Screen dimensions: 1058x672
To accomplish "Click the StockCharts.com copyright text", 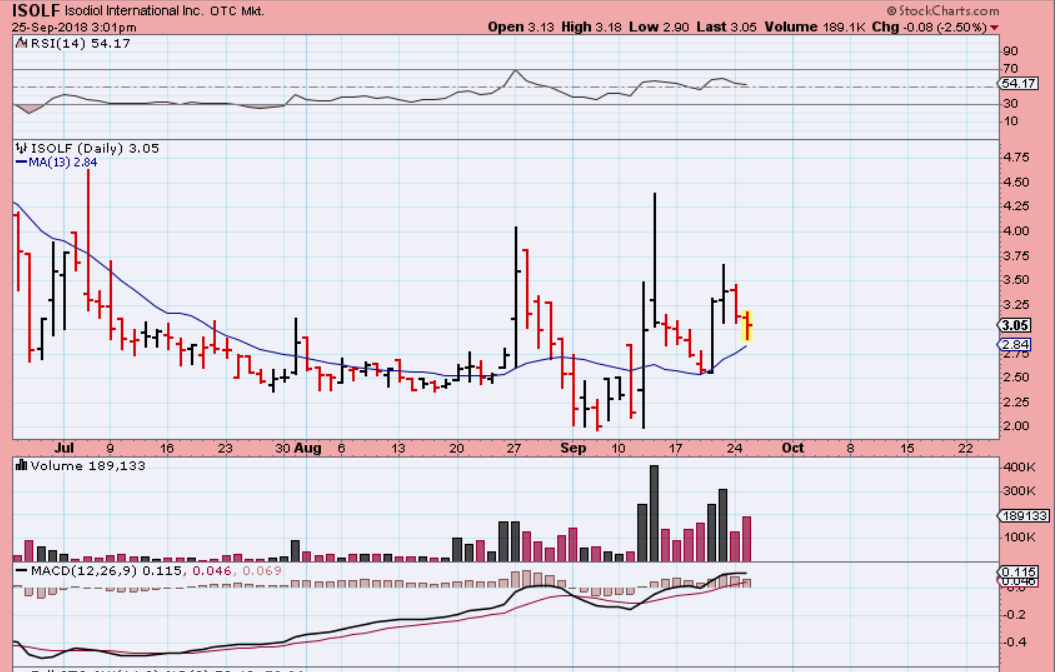I will pos(943,11).
